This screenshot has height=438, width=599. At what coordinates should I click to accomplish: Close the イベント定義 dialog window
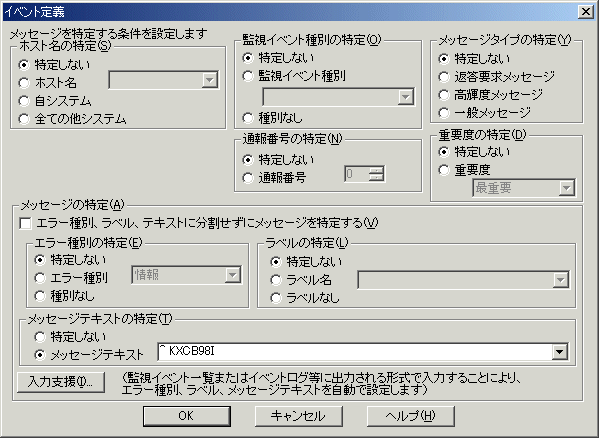tap(586, 12)
